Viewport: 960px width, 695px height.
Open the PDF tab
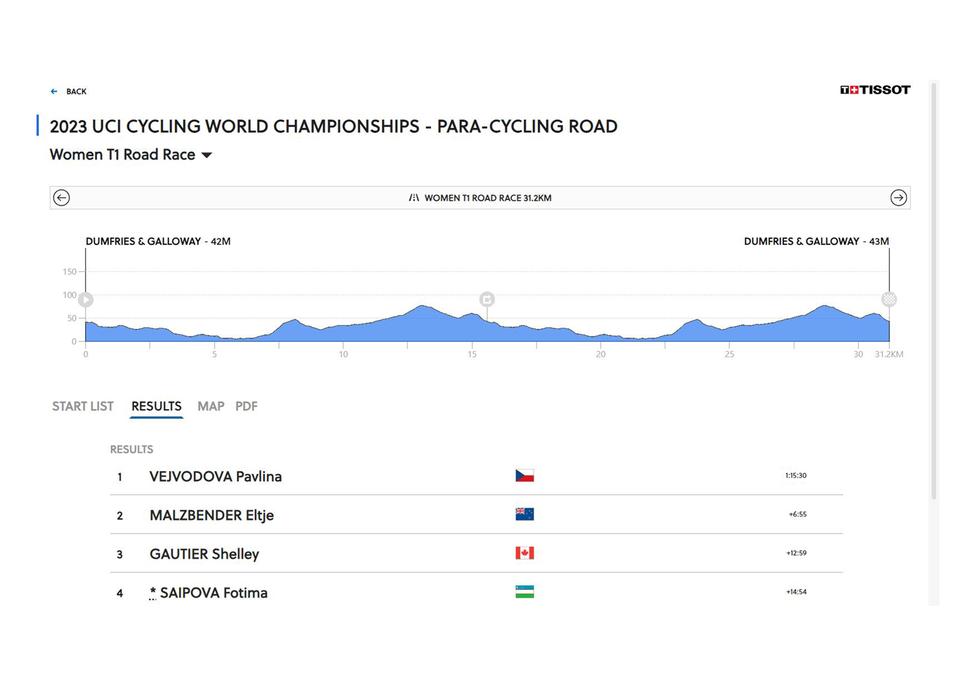pyautogui.click(x=246, y=406)
